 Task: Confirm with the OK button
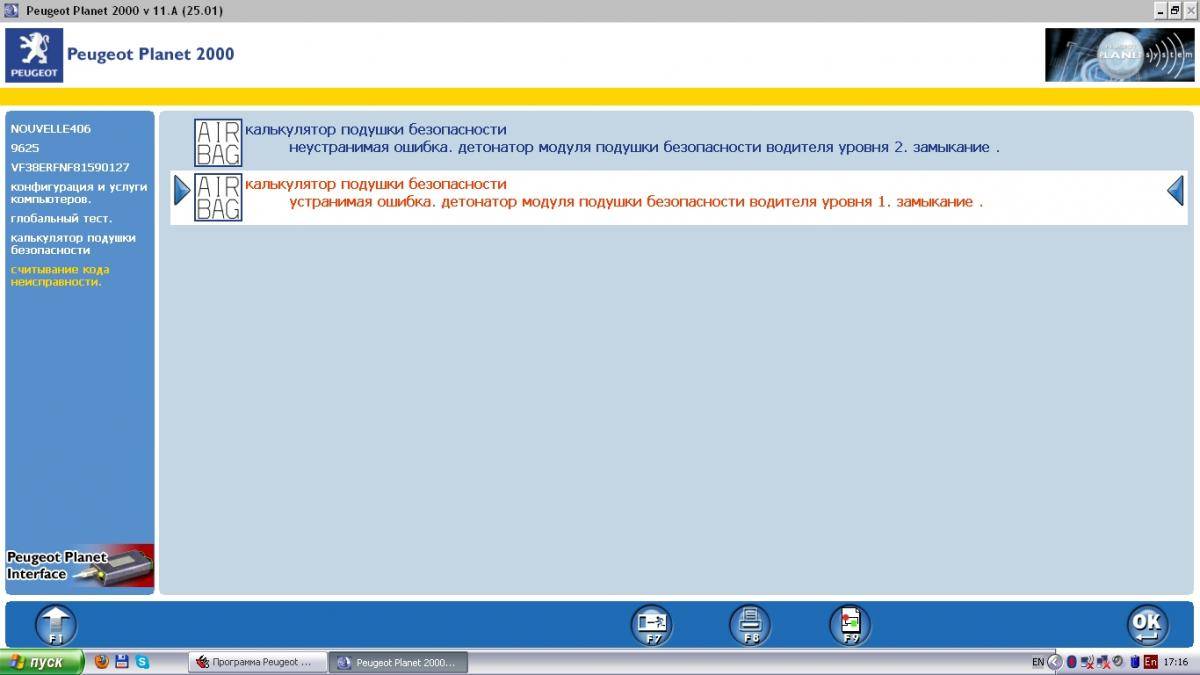tap(1146, 625)
